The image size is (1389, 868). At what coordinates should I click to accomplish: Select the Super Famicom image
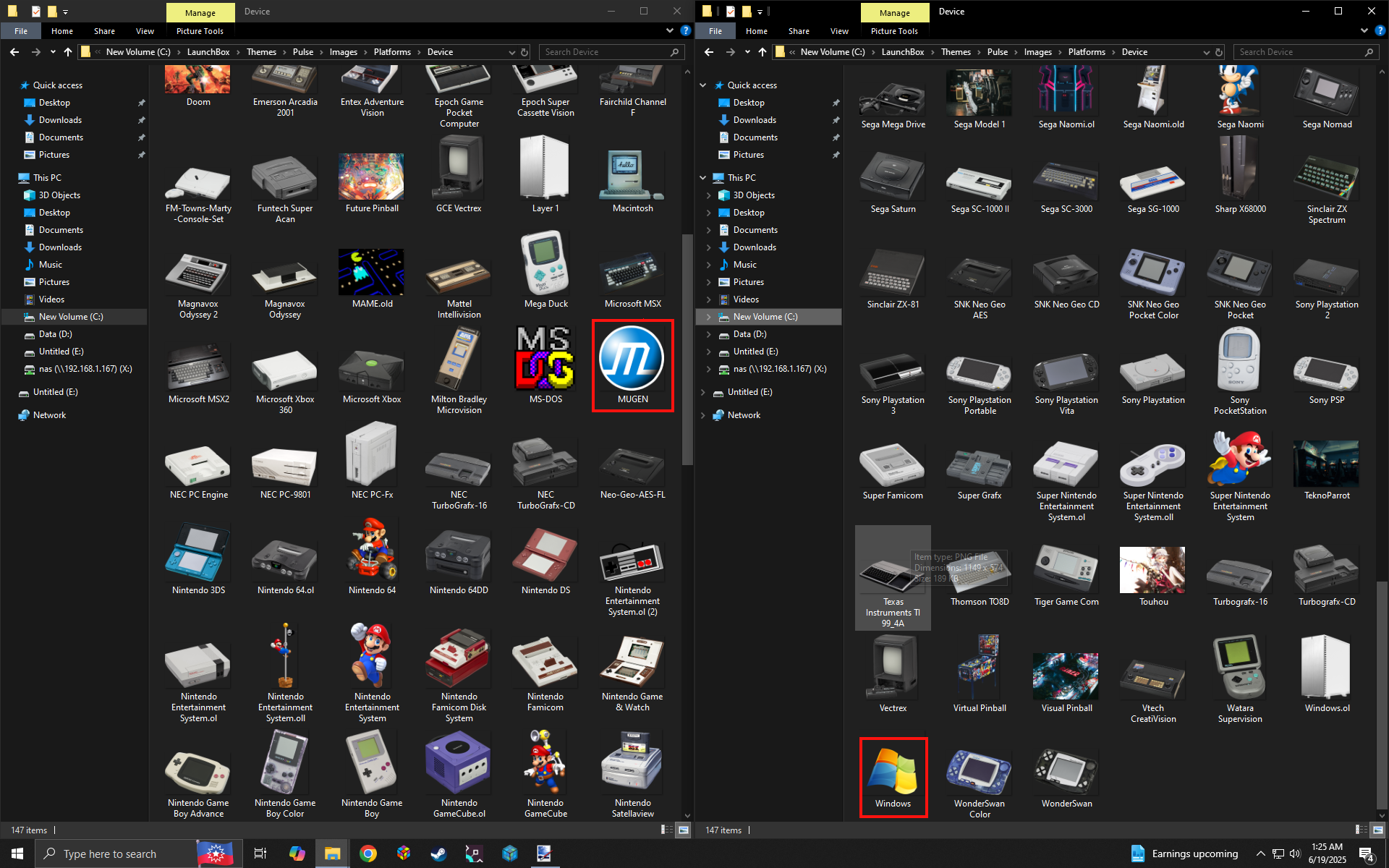click(893, 472)
